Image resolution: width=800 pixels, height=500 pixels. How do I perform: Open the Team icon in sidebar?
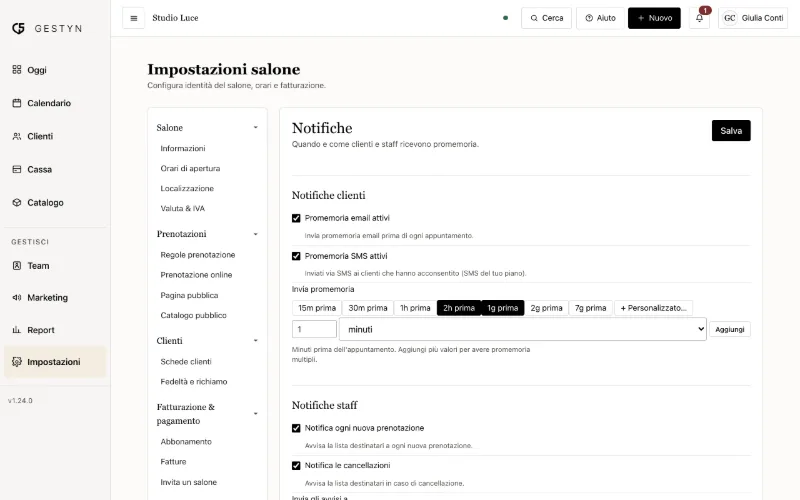(x=17, y=265)
